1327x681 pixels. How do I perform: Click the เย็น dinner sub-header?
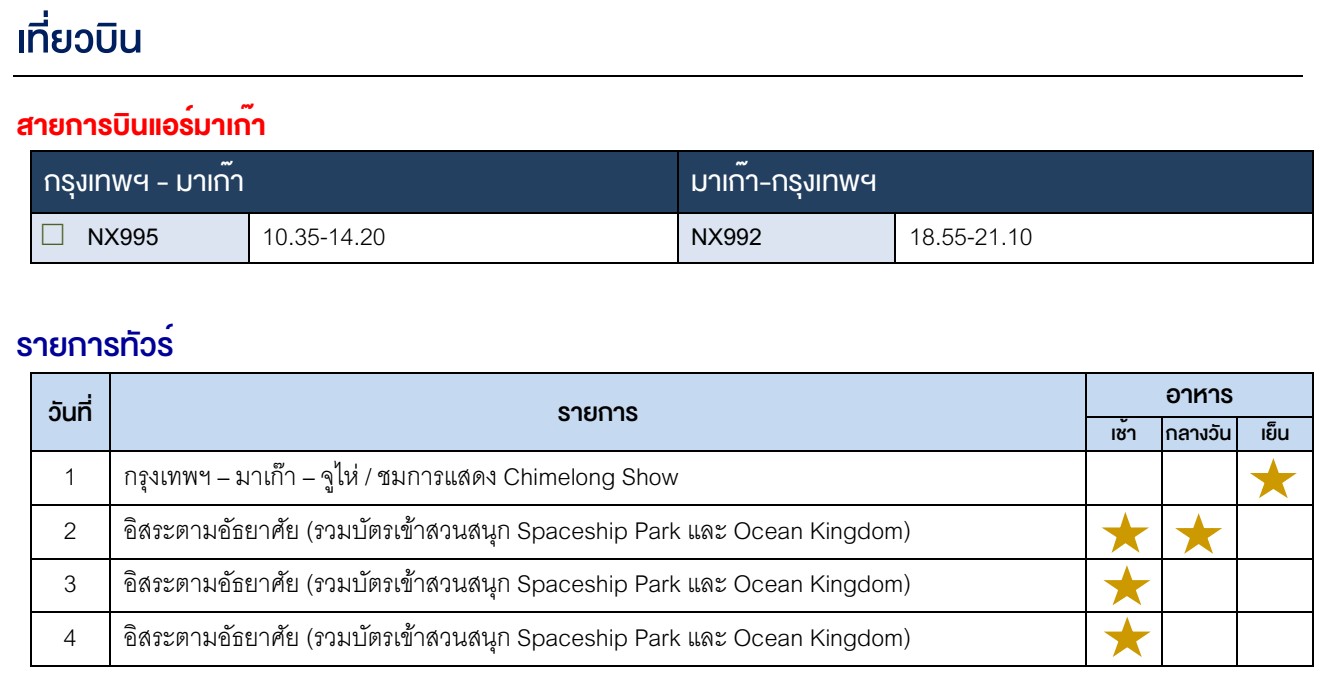1274,434
